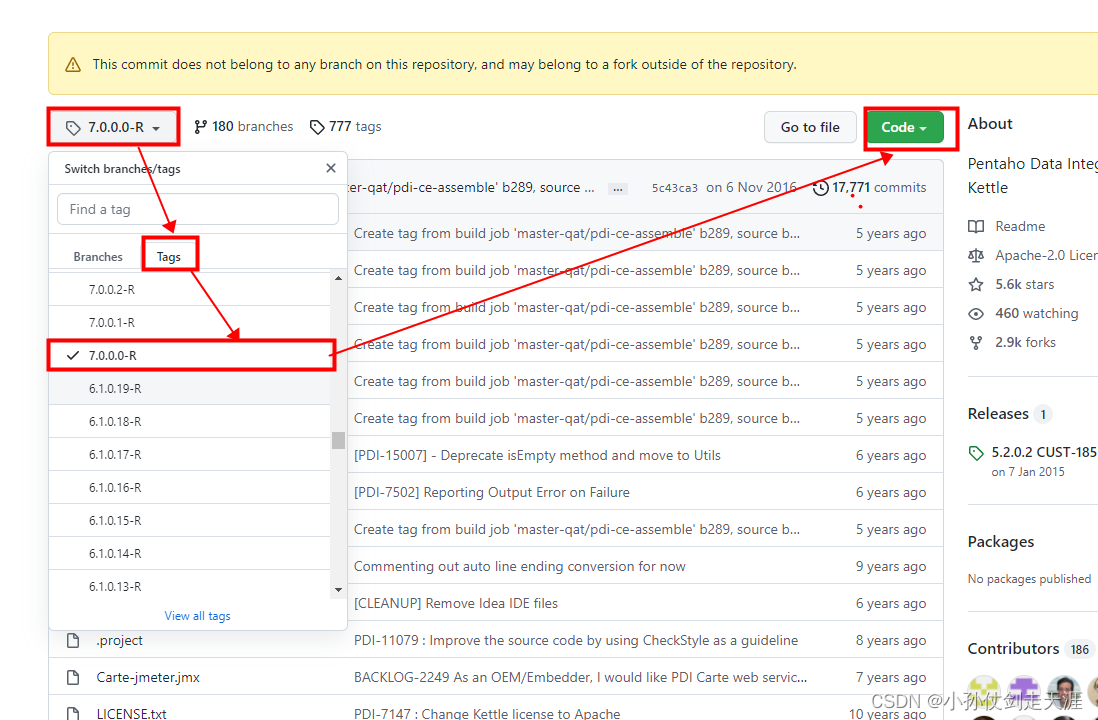Open commit hash 5c43ca3
The width and height of the screenshot is (1098, 720).
[675, 188]
